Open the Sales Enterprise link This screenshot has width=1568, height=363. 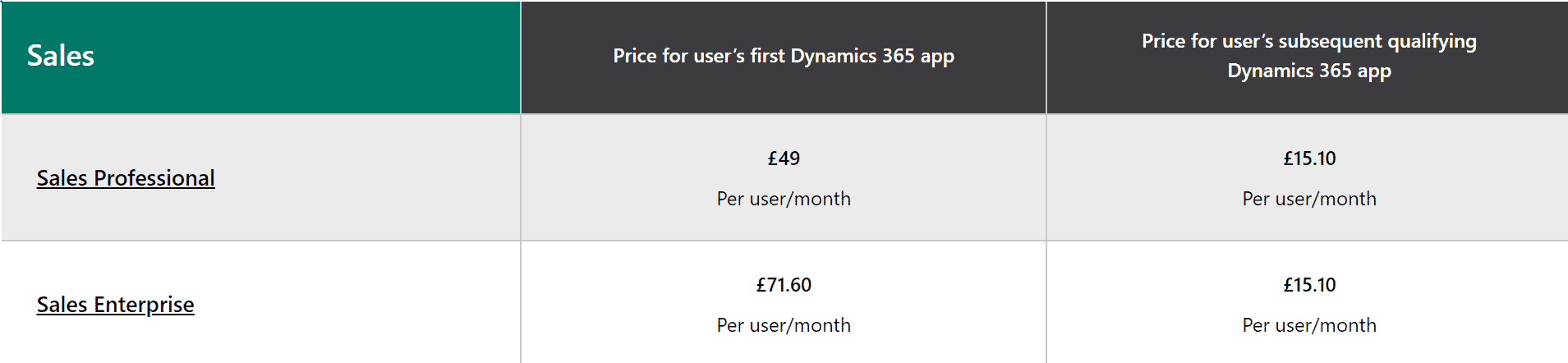(x=115, y=305)
